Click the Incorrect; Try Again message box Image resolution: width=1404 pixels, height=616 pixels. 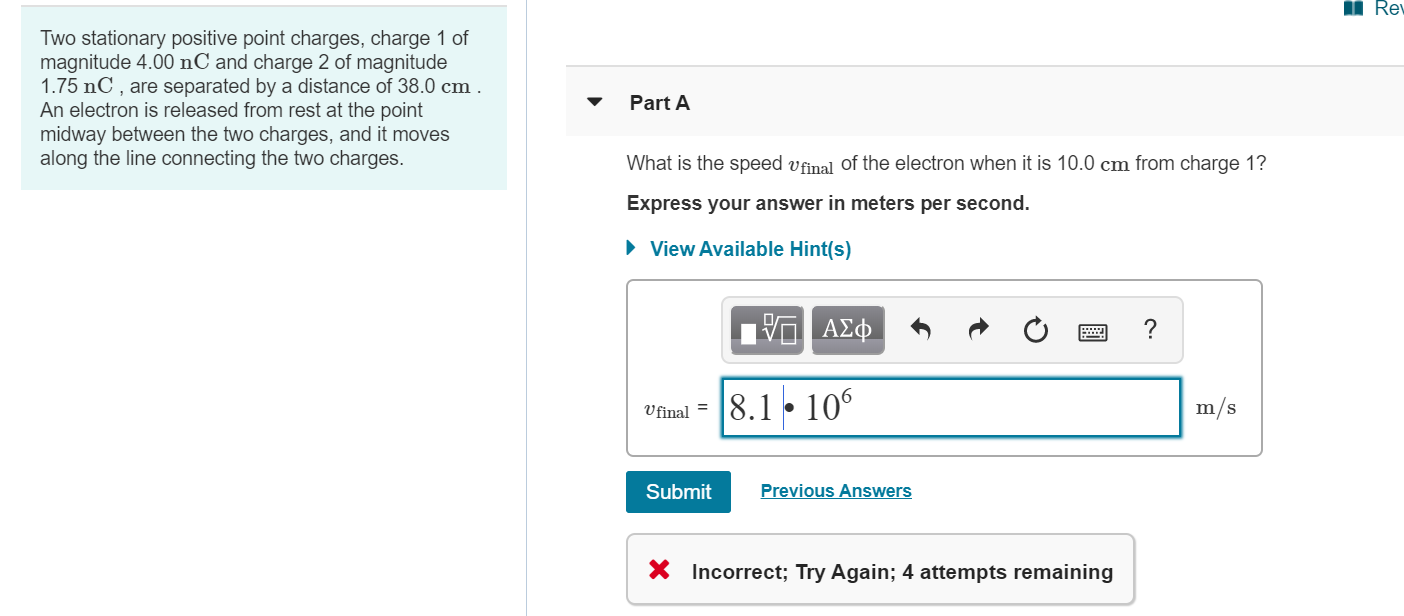click(881, 569)
